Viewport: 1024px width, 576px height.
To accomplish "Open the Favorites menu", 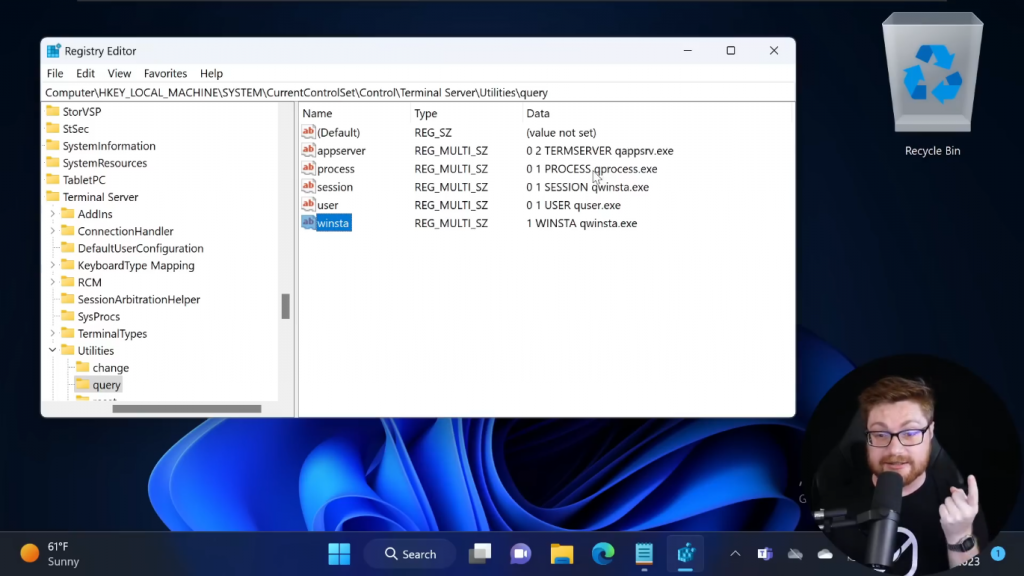I will click(165, 74).
